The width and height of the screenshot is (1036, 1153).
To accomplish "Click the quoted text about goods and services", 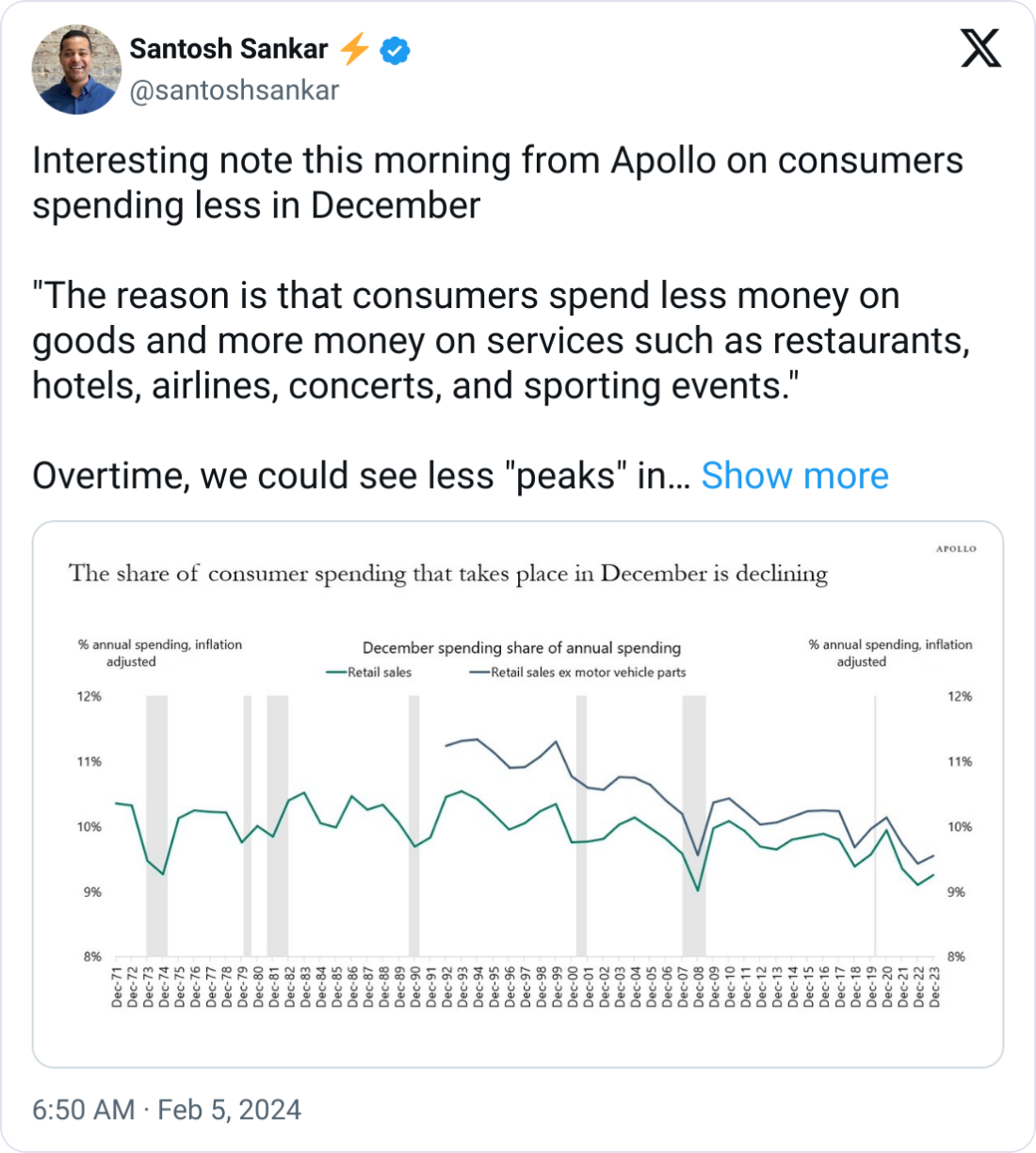I will pos(500,340).
